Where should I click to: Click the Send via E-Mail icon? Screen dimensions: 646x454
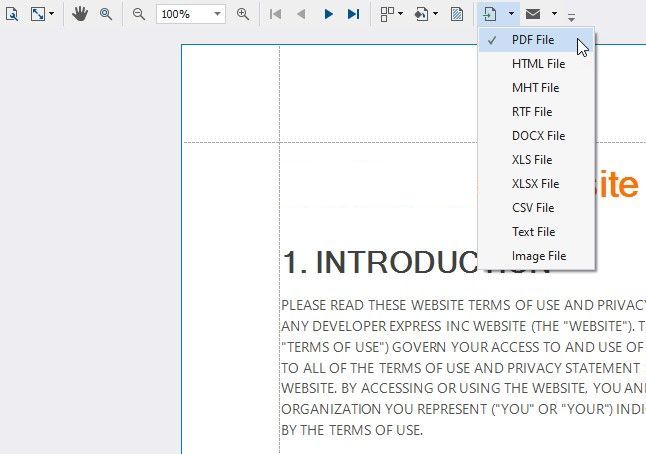(x=534, y=14)
